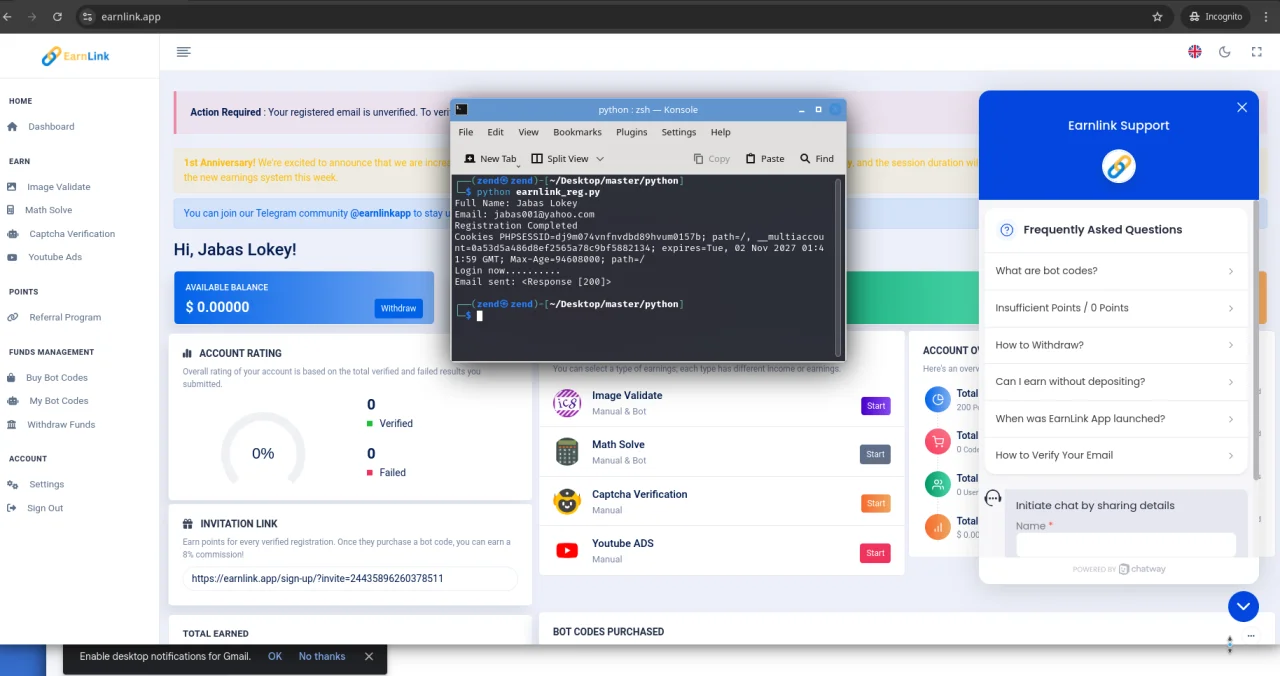Image resolution: width=1280 pixels, height=676 pixels.
Task: Start the Youtube ADS task
Action: (x=875, y=553)
